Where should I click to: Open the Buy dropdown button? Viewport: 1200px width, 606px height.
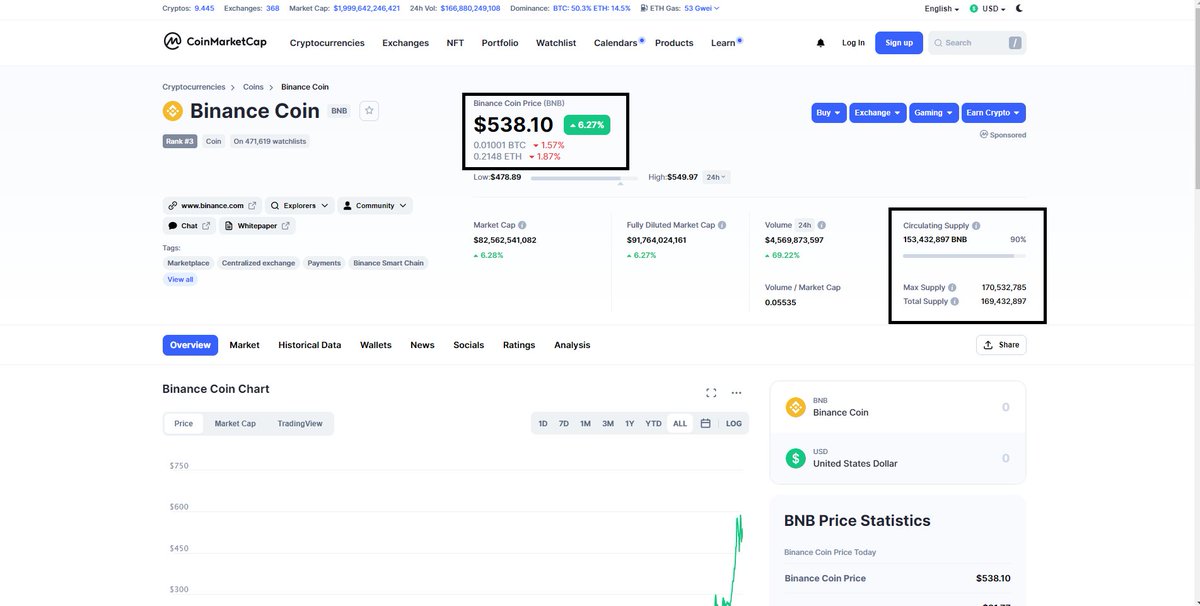pos(829,113)
